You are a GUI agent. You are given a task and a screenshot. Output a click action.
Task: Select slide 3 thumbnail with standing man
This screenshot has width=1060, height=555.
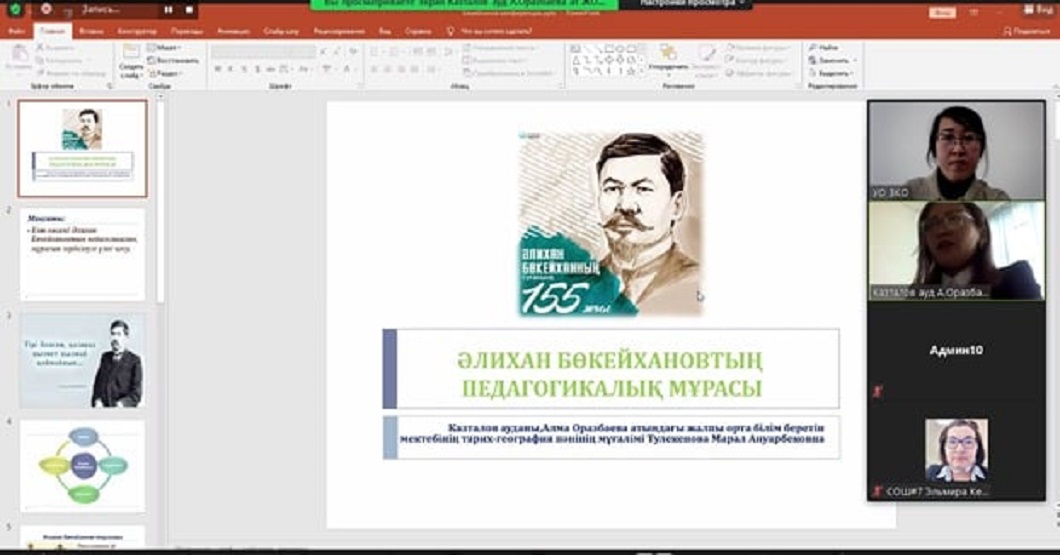click(82, 360)
